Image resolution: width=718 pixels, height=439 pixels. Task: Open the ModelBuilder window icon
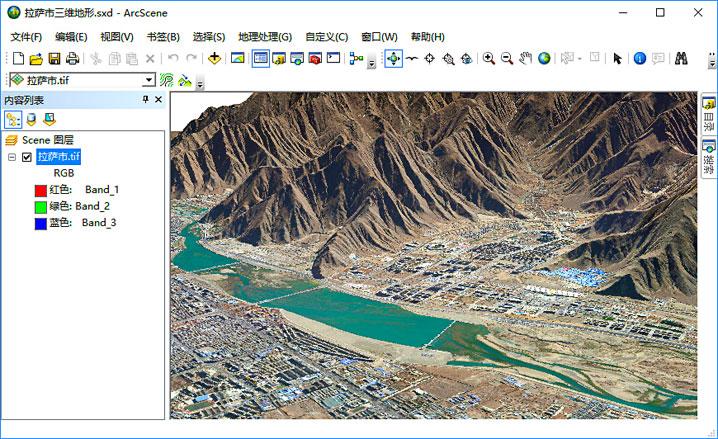click(x=356, y=59)
